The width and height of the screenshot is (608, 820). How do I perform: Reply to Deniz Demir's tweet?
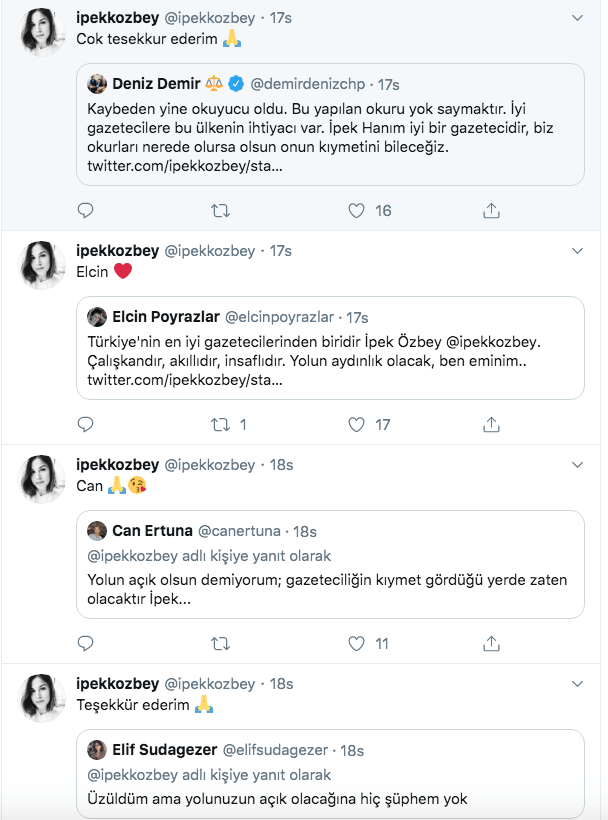coord(85,211)
